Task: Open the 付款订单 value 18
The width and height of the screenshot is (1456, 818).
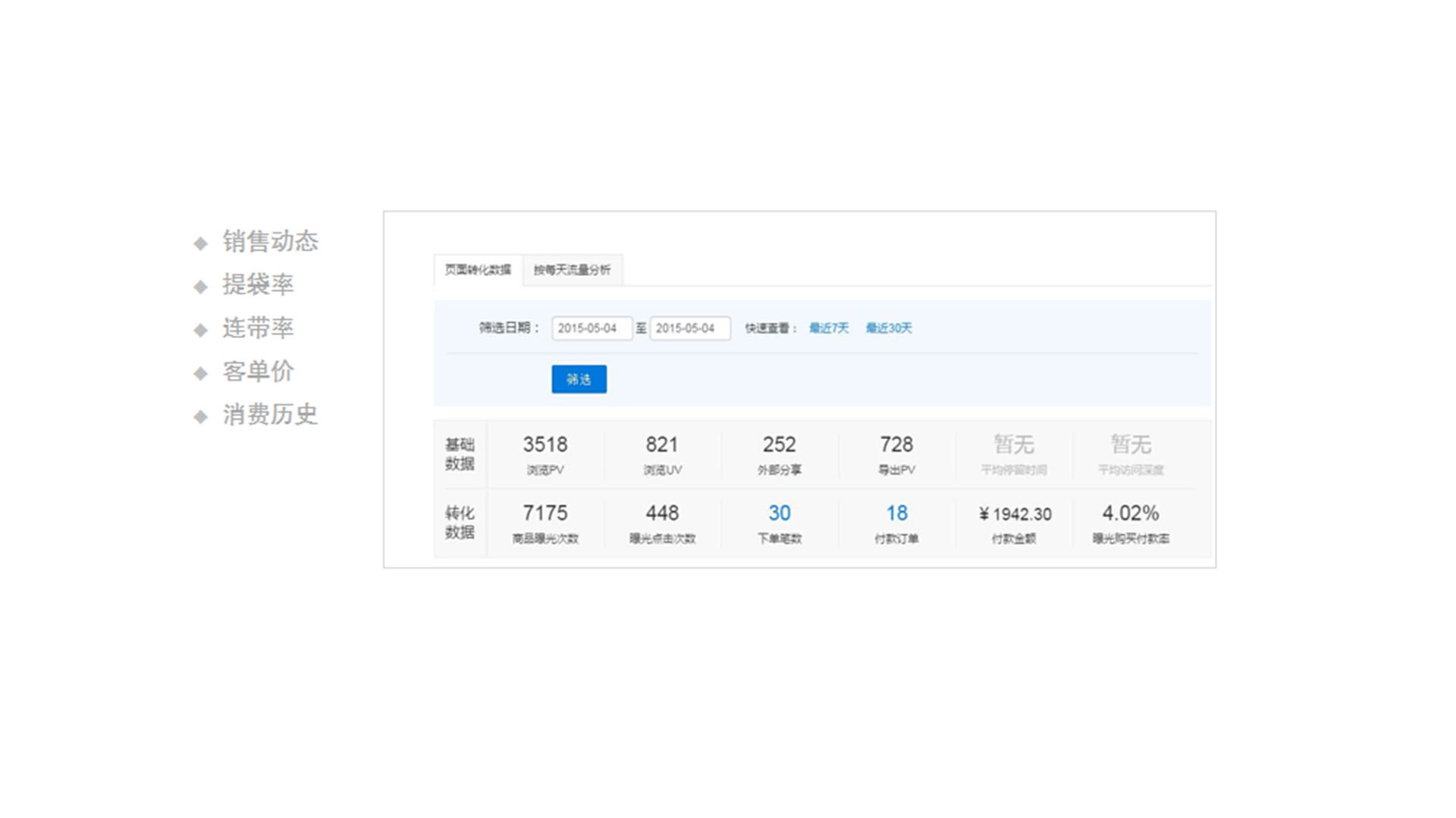Action: 896,513
